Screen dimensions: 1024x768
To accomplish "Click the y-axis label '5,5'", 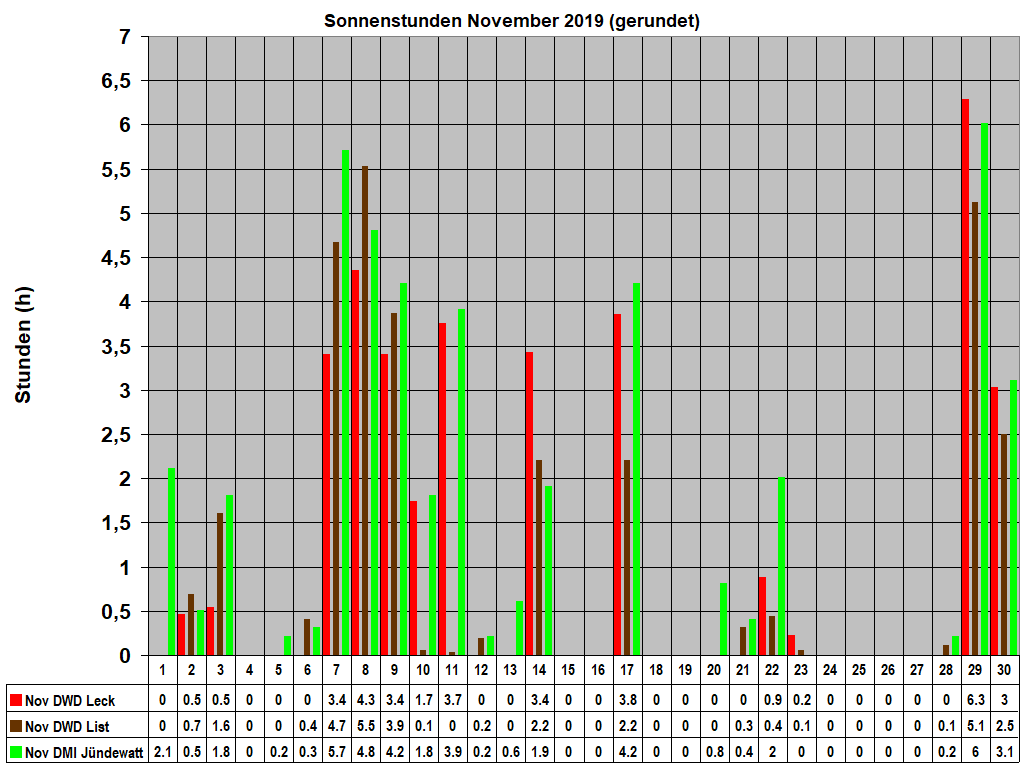I will click(116, 170).
